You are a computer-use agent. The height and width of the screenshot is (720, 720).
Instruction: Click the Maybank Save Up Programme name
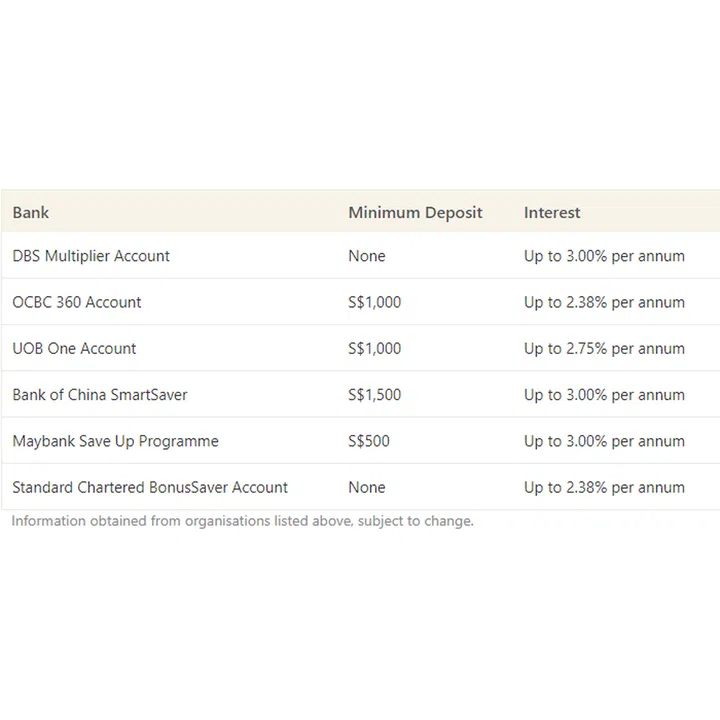pyautogui.click(x=115, y=441)
